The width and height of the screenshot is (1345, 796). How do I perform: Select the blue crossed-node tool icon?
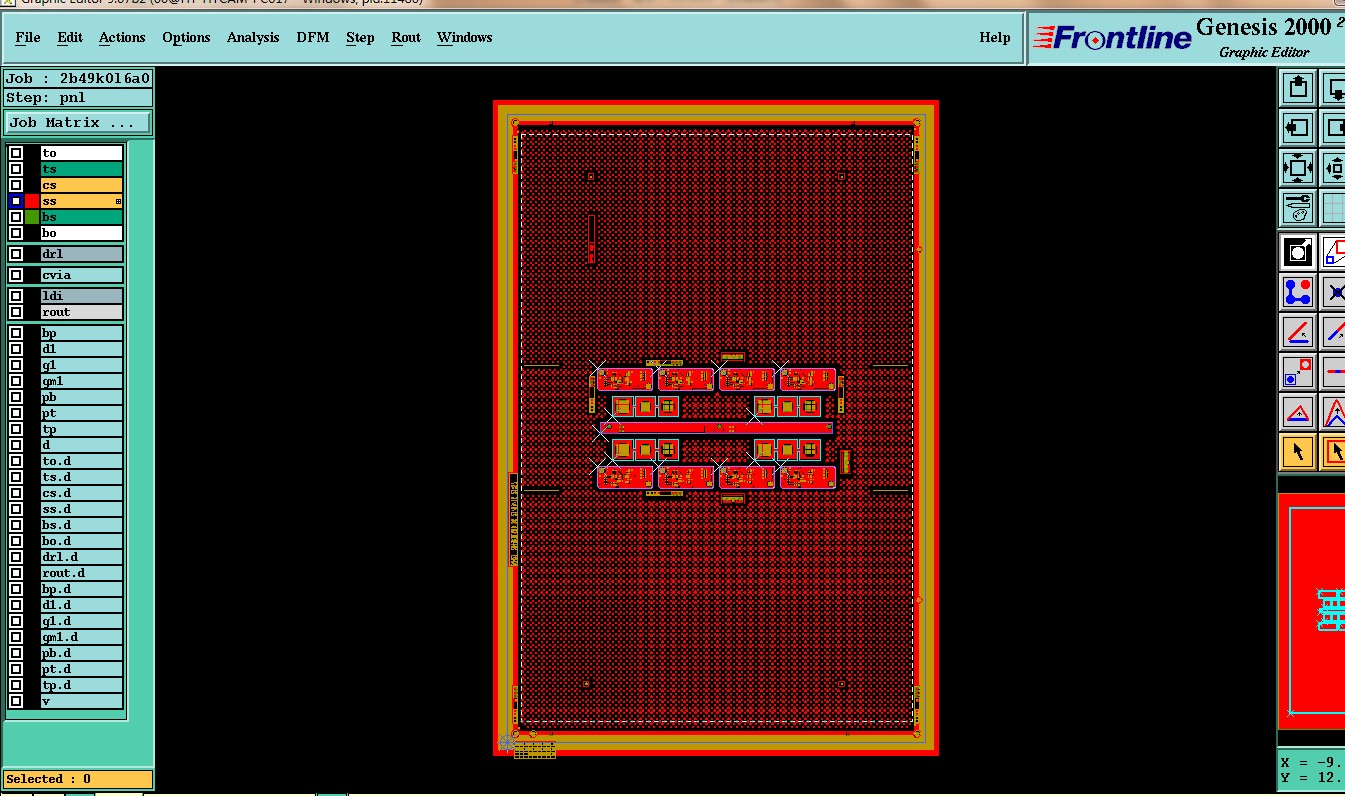(x=1333, y=292)
